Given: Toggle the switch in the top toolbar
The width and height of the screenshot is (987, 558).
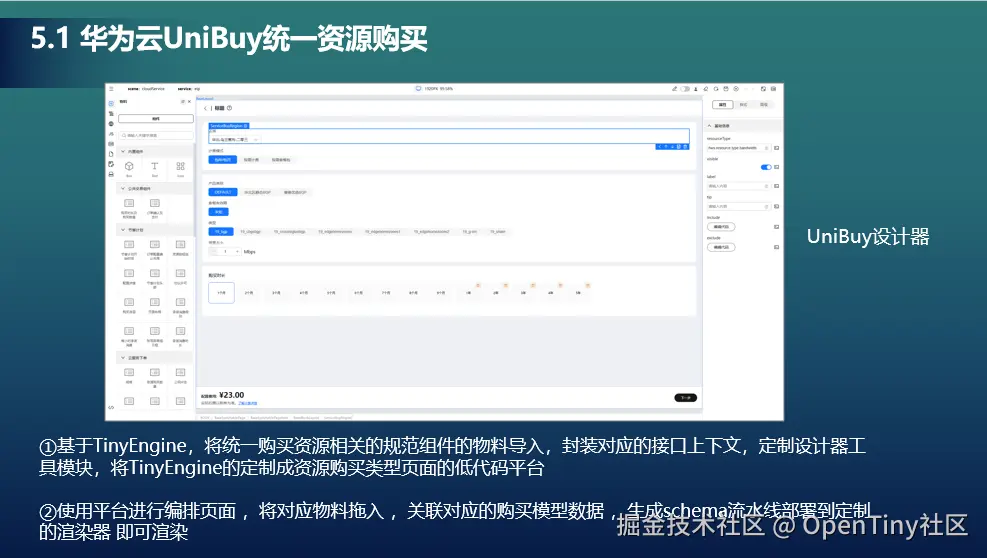Looking at the screenshot, I should click(x=685, y=89).
